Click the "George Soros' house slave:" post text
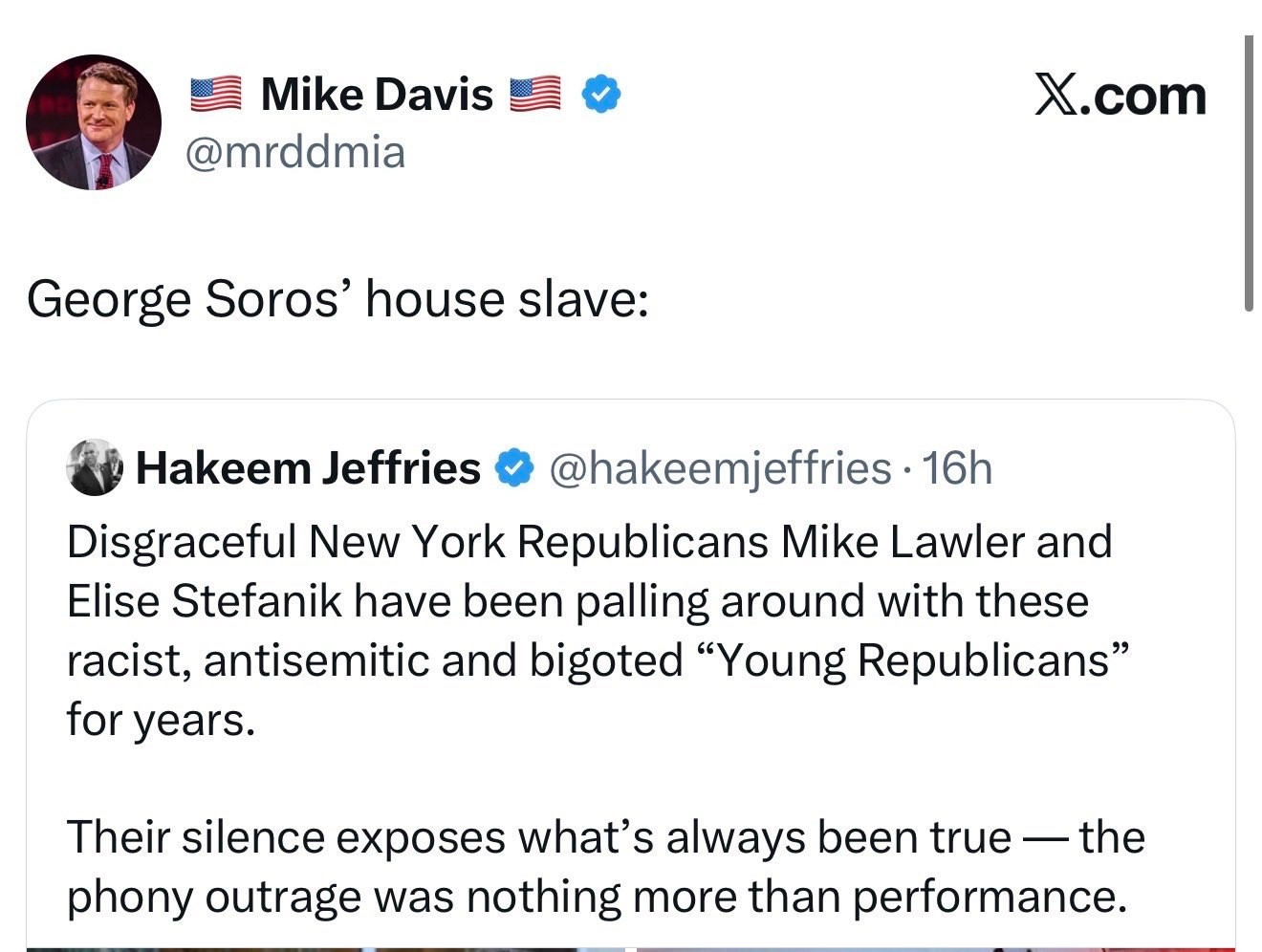The width and height of the screenshot is (1262, 952). (337, 299)
